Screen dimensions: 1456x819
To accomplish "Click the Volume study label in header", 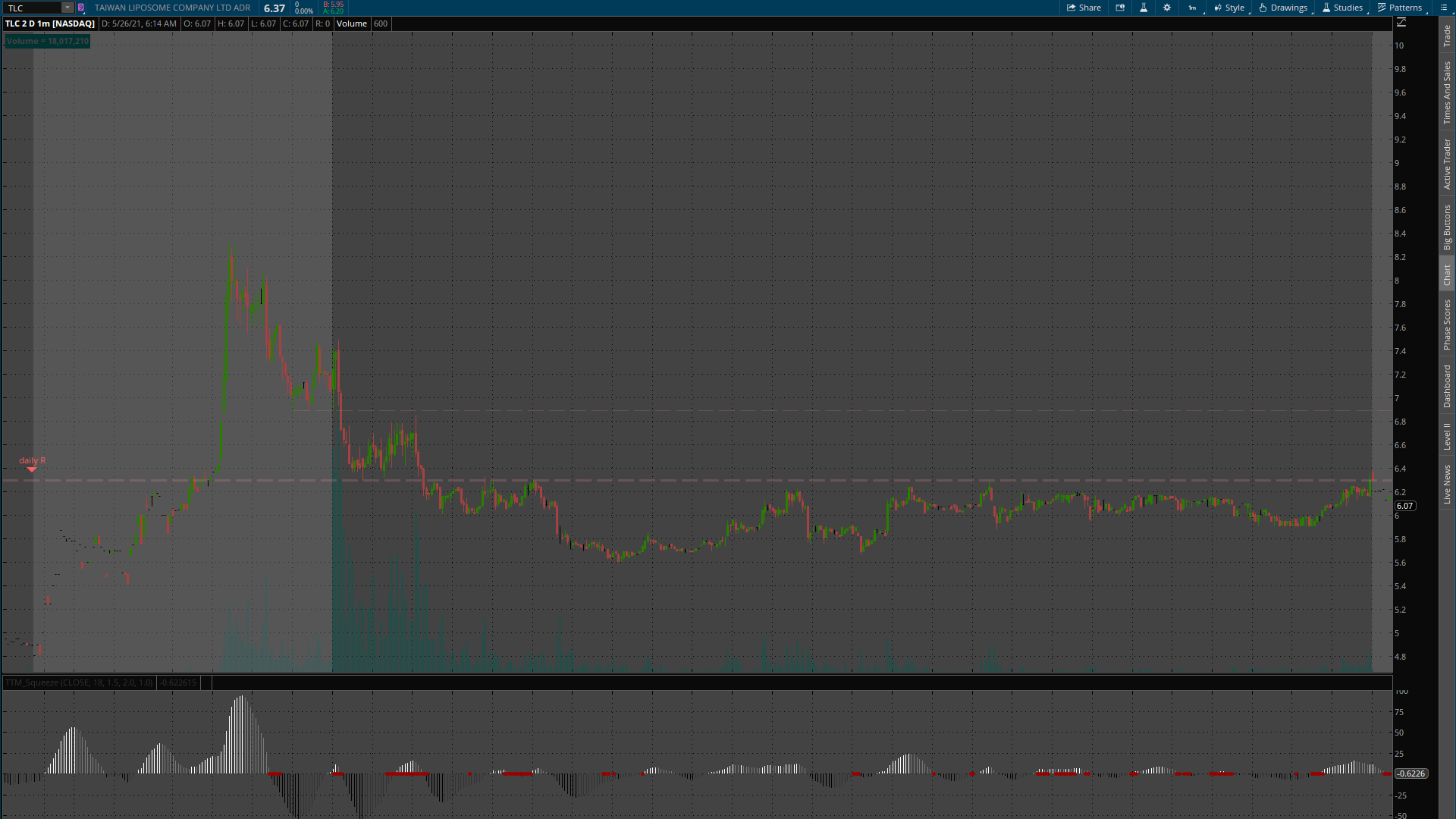I will [x=352, y=24].
